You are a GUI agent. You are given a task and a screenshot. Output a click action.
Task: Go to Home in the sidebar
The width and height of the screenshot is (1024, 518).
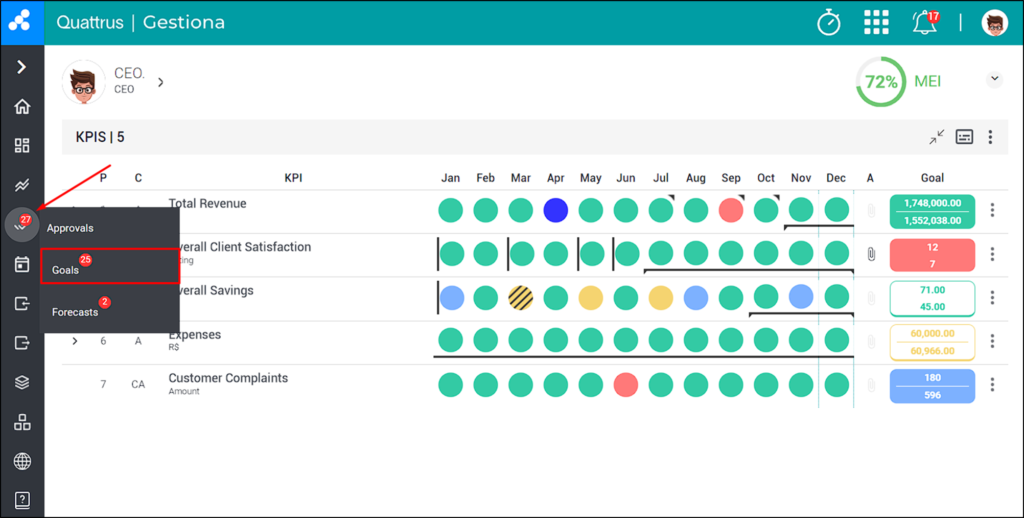tap(22, 106)
